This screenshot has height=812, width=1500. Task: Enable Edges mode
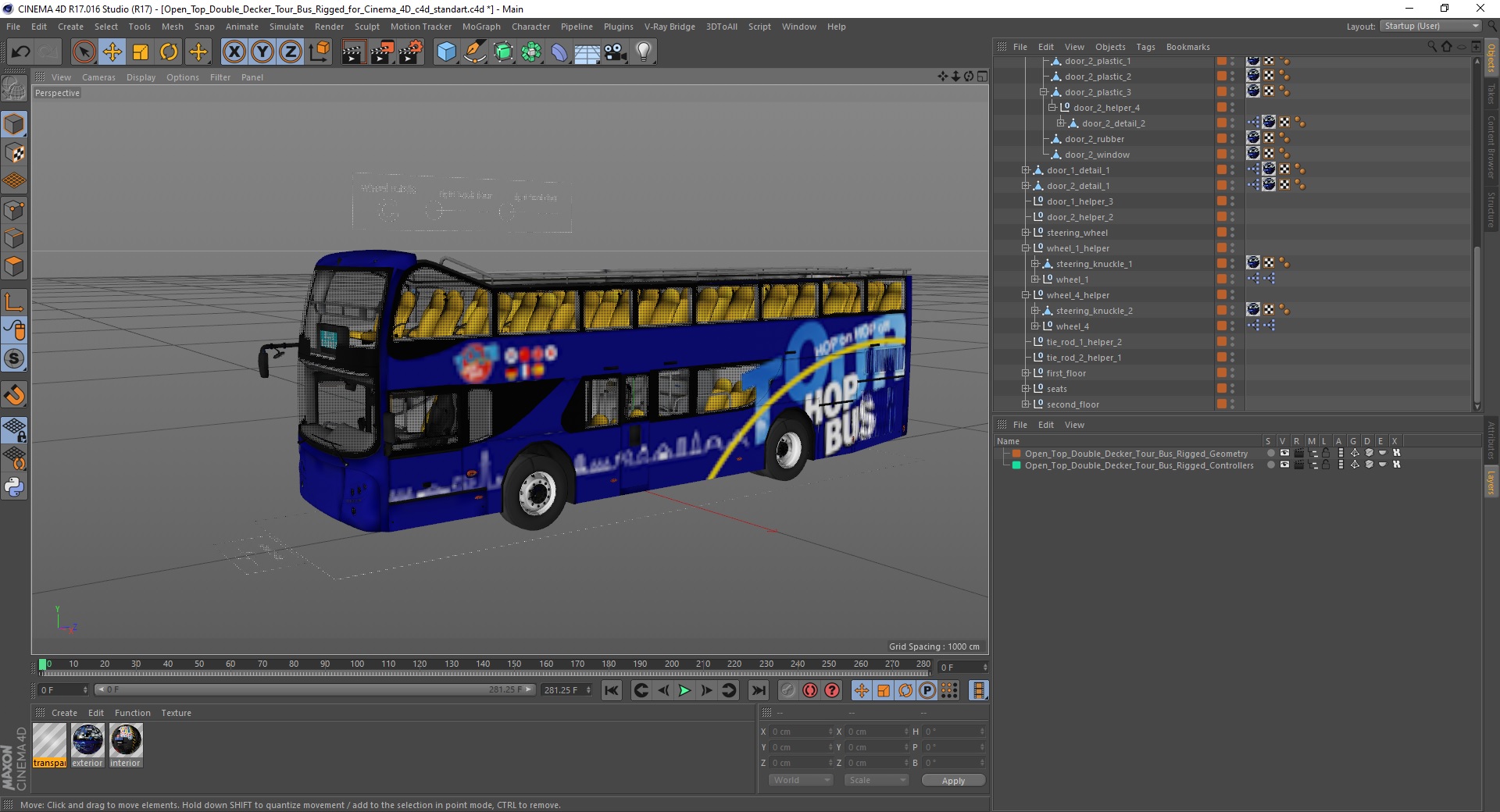point(14,238)
